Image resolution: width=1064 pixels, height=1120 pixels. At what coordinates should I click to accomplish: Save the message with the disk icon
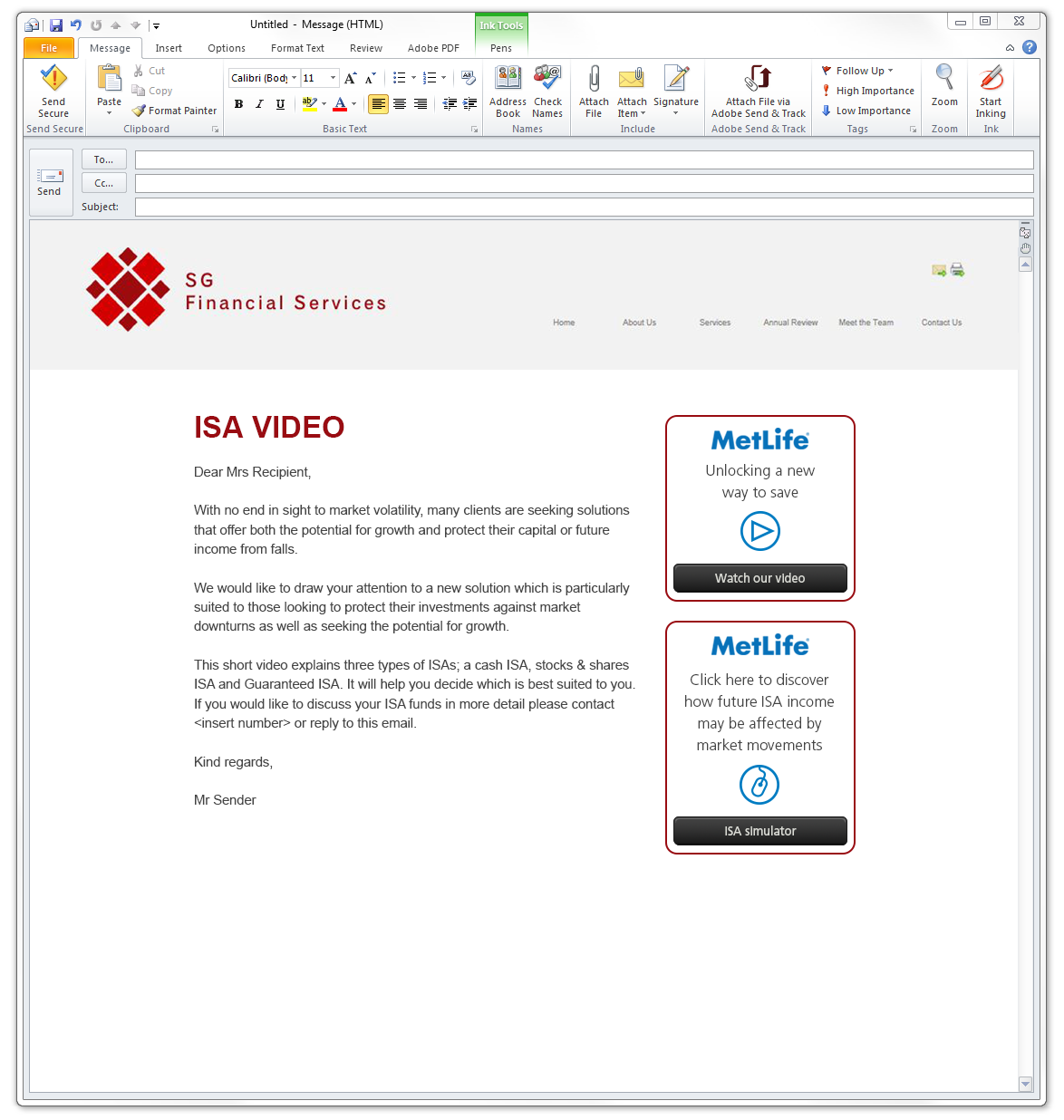56,25
